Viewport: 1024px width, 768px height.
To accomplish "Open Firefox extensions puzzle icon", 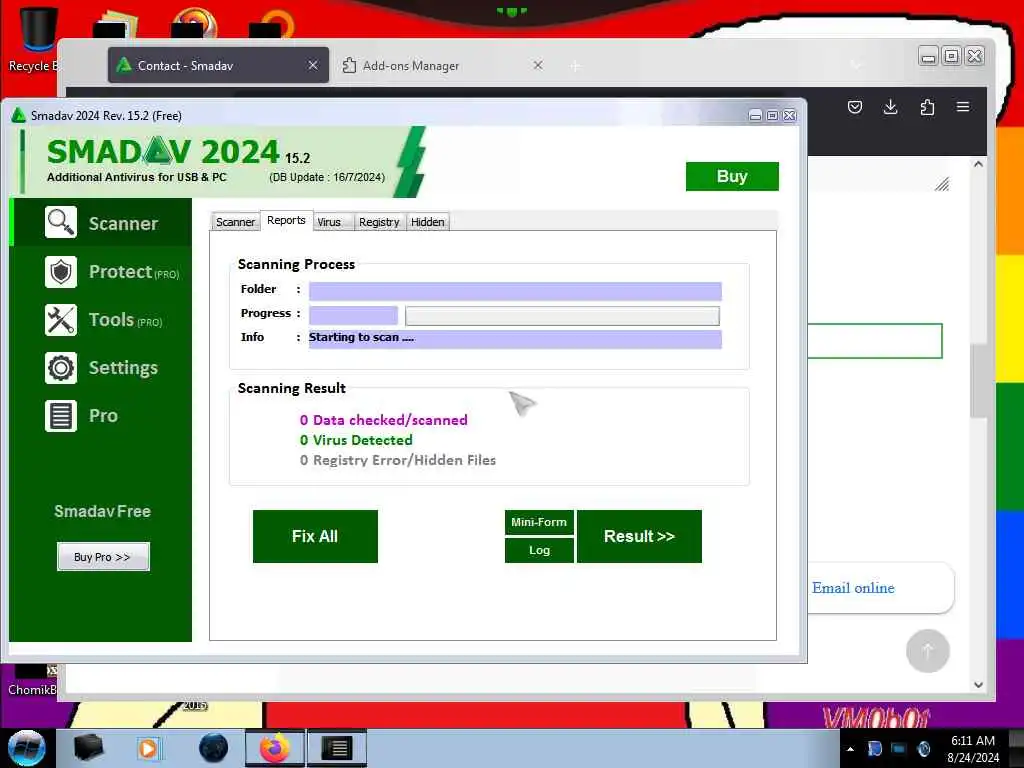I will (x=927, y=107).
